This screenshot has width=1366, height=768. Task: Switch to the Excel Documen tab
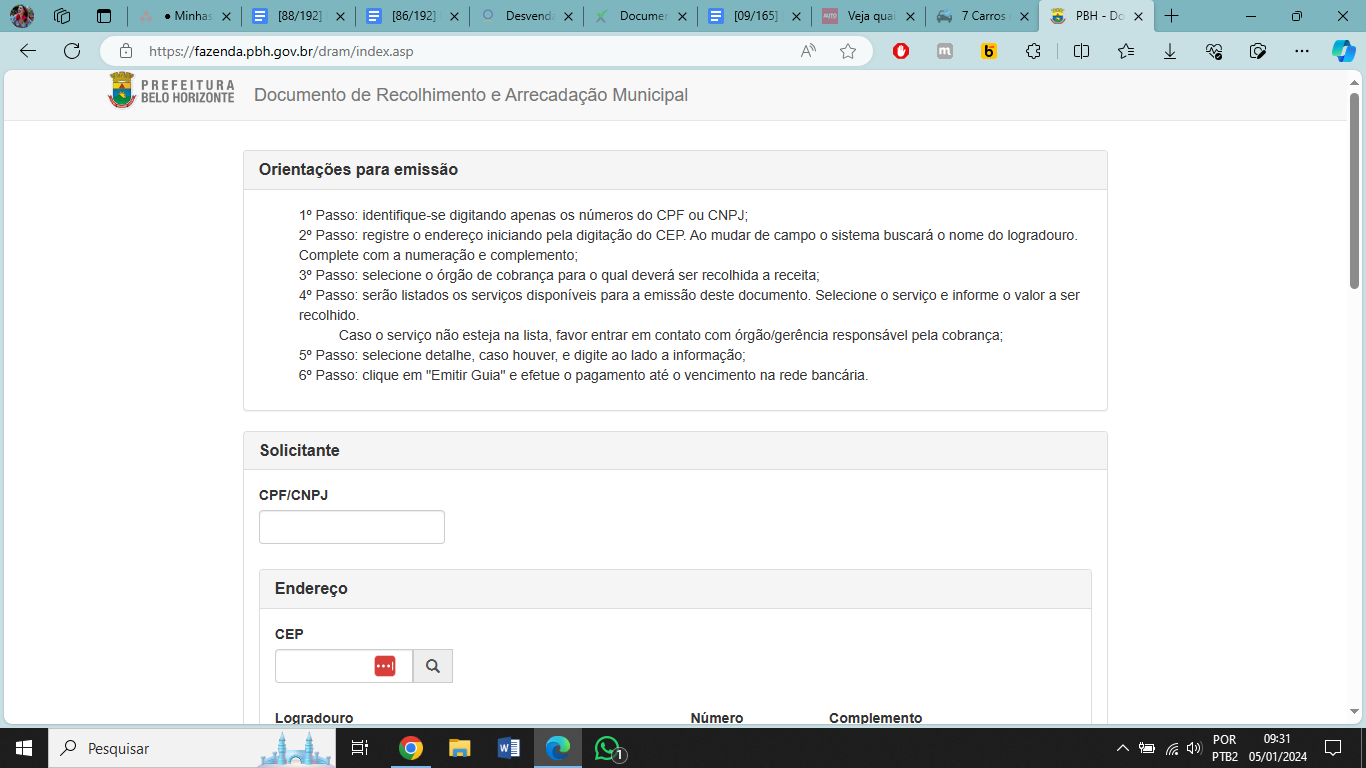click(x=641, y=16)
